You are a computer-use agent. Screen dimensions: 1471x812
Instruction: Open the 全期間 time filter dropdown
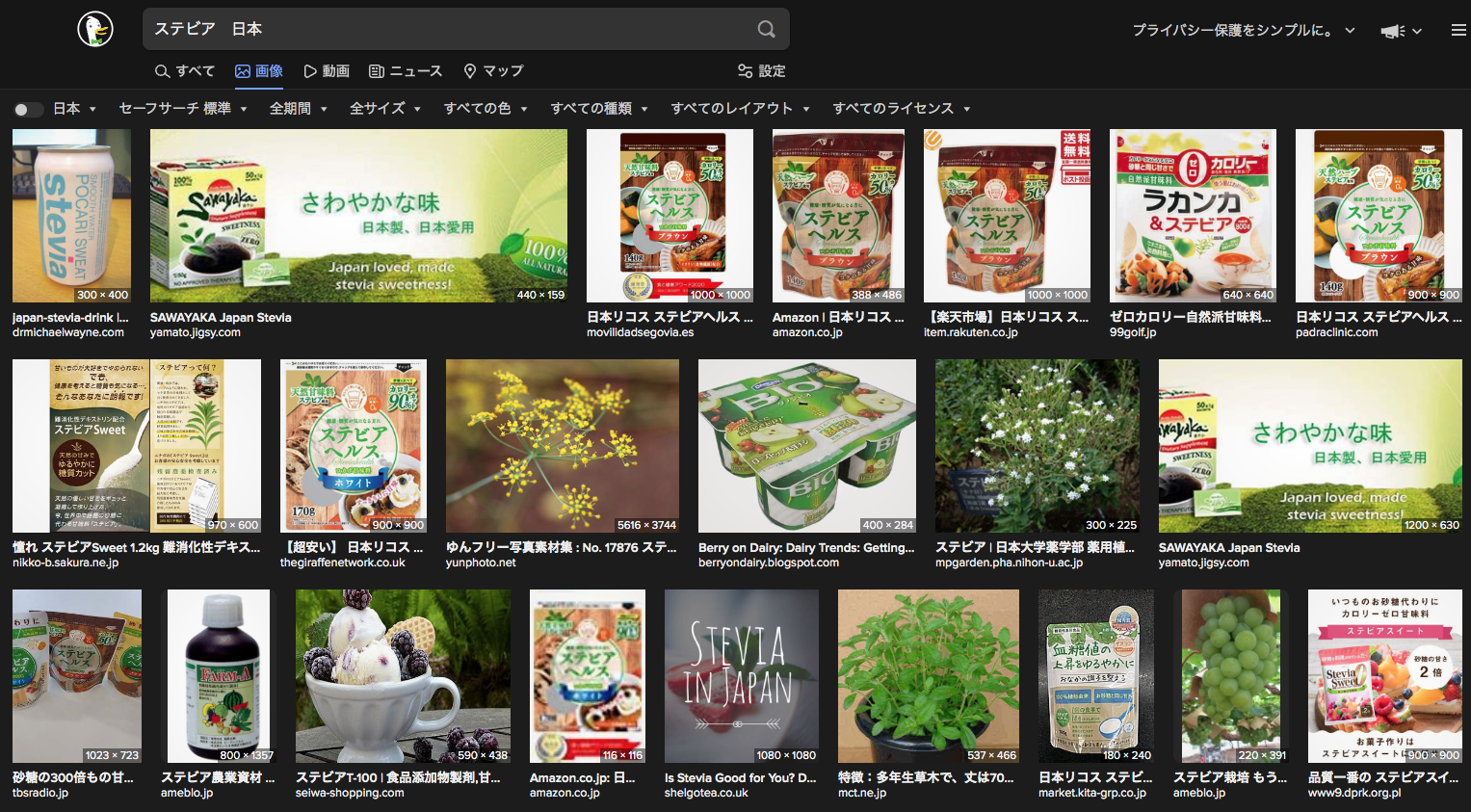pos(299,109)
